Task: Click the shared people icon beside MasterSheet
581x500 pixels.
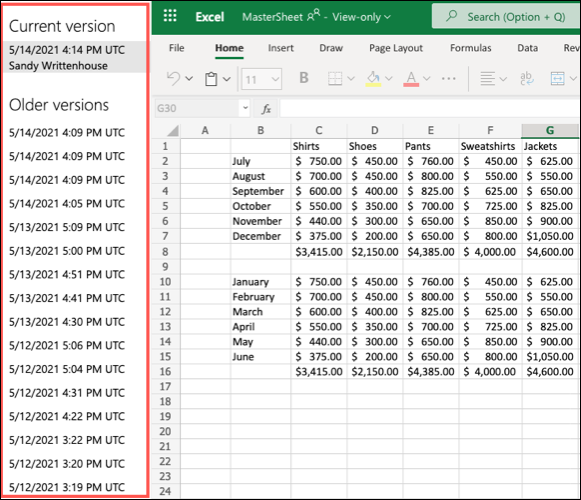Action: coord(313,15)
